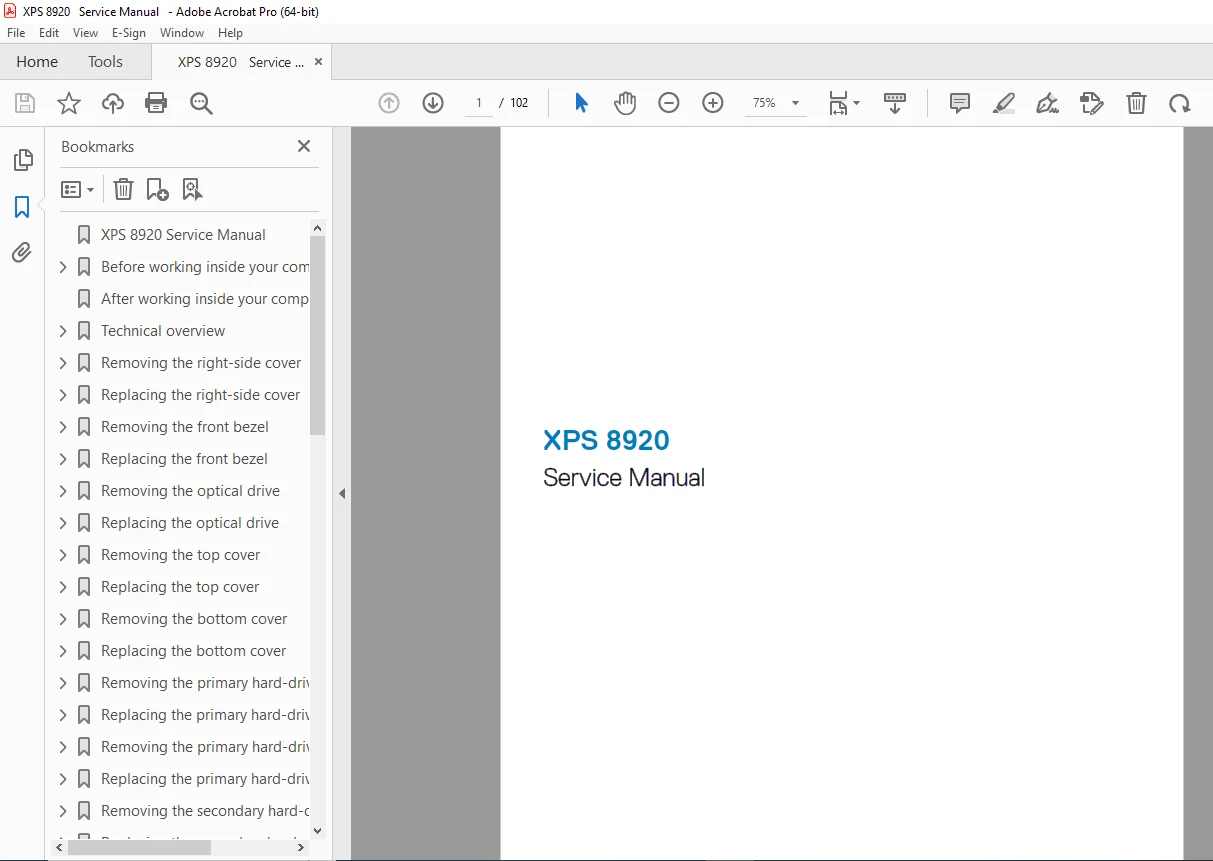Screen dimensions: 1213x861
Task: Close the XPS 8920 Service document tab
Action: (319, 62)
